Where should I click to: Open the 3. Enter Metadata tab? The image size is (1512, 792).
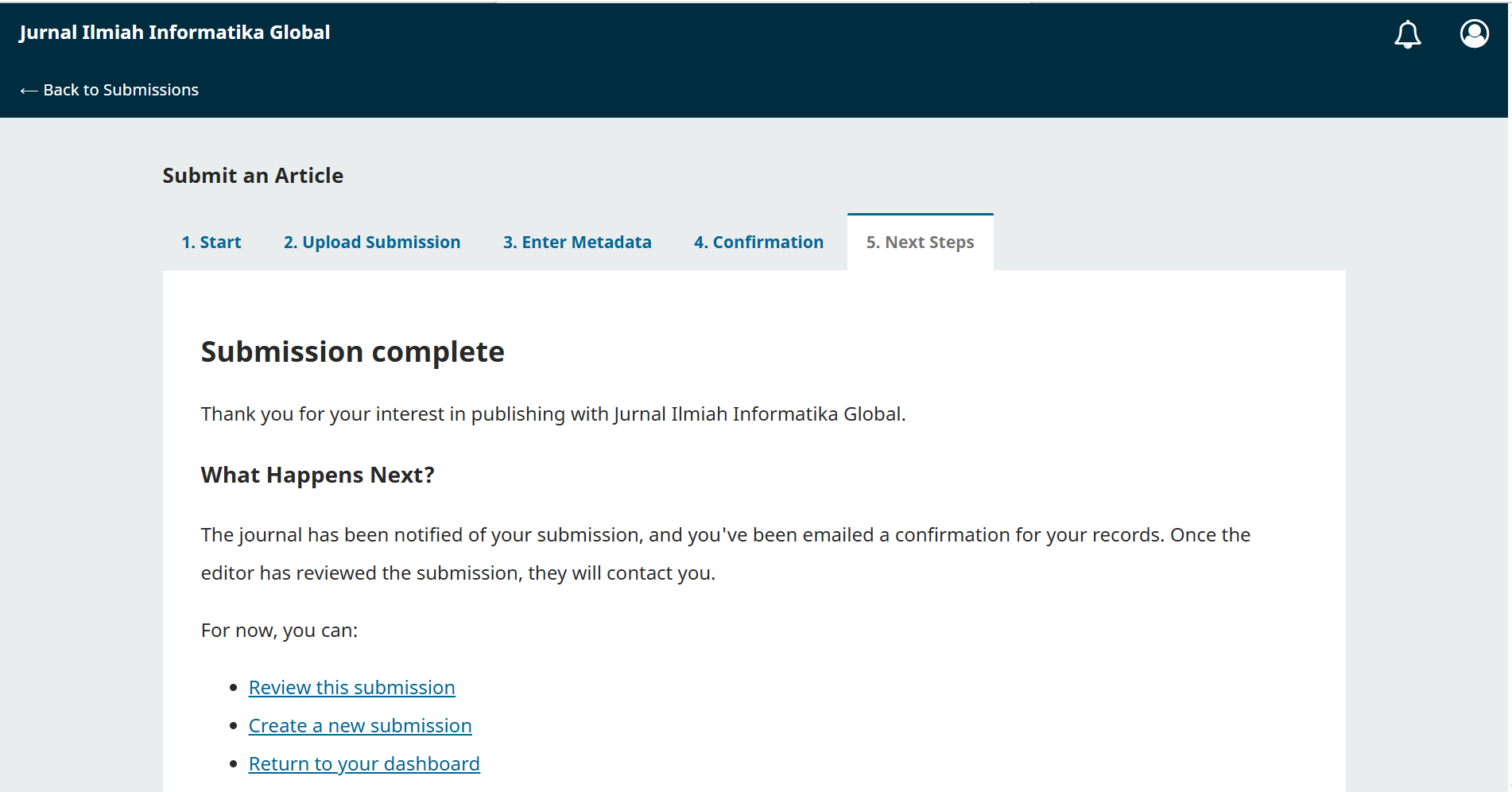577,242
